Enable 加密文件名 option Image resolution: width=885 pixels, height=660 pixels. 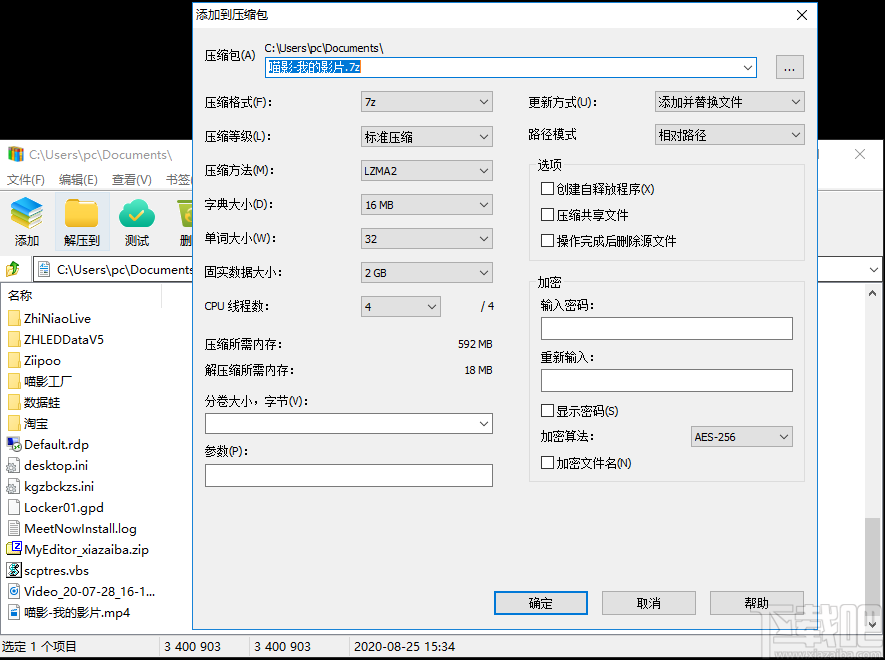pyautogui.click(x=548, y=463)
